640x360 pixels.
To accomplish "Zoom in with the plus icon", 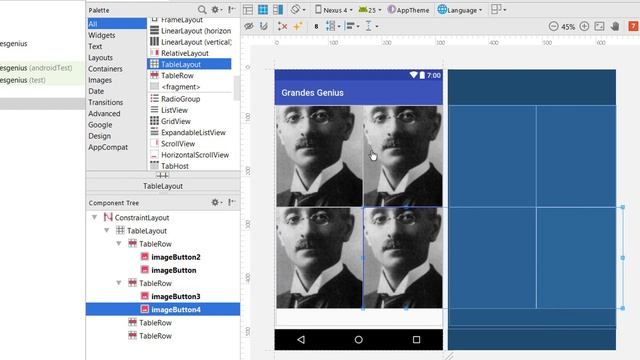I will tap(584, 27).
